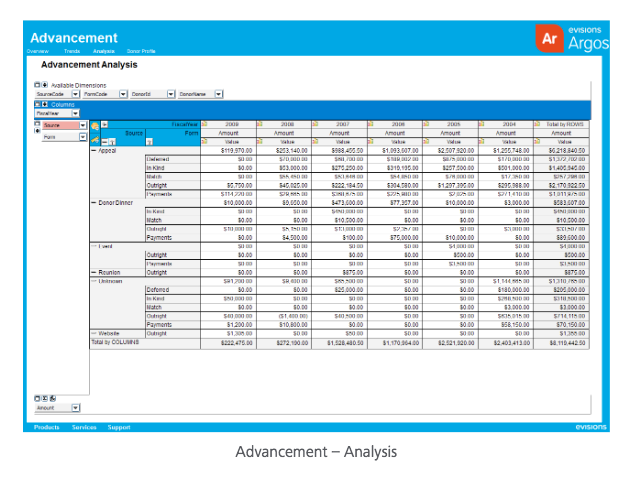Screen dimensions: 638x478
Task: Select the In Kind row under Appeal
Action: [173, 168]
